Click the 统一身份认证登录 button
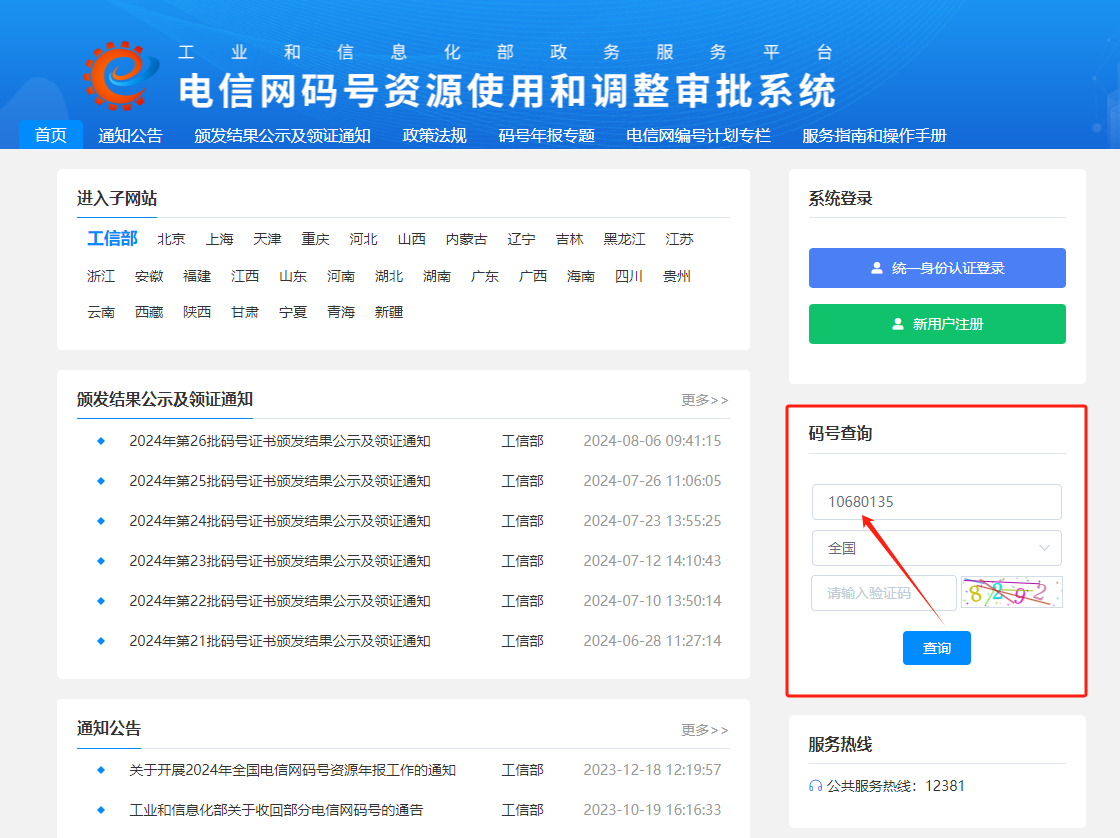1120x838 pixels. coord(937,268)
